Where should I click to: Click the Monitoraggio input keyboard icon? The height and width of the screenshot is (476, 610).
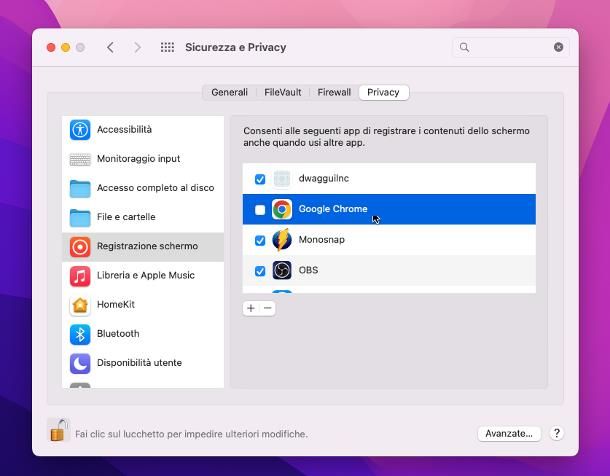tap(80, 159)
